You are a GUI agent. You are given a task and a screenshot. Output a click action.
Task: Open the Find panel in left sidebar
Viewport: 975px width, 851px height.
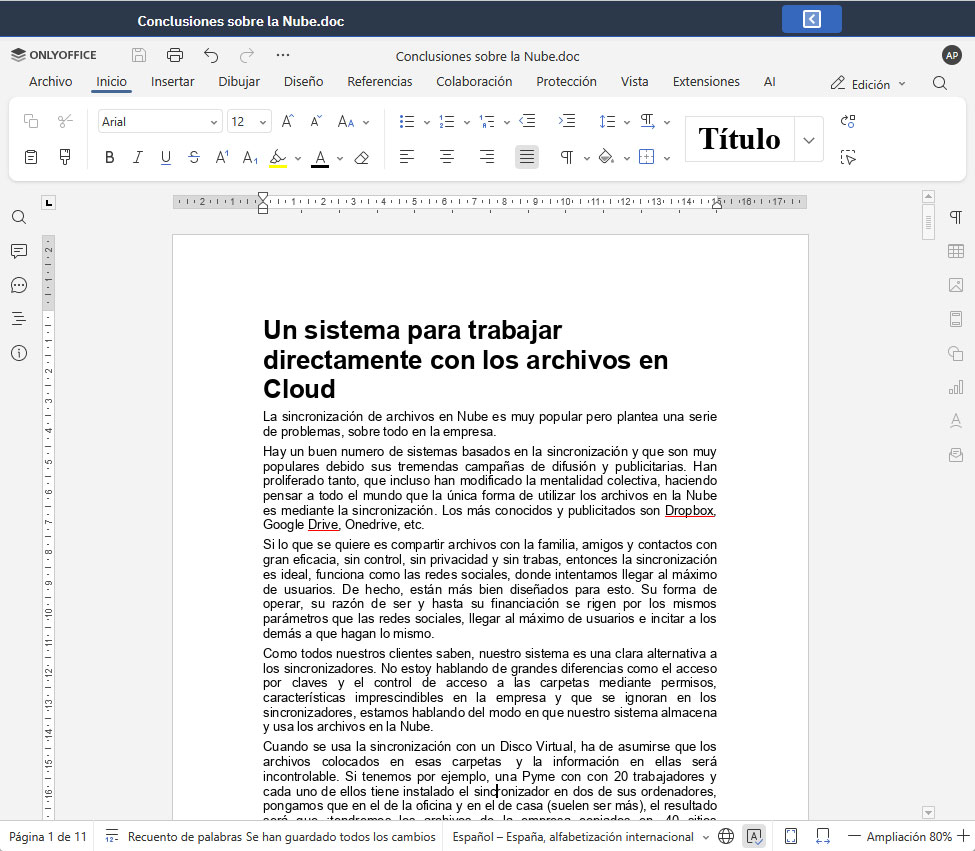coord(19,217)
